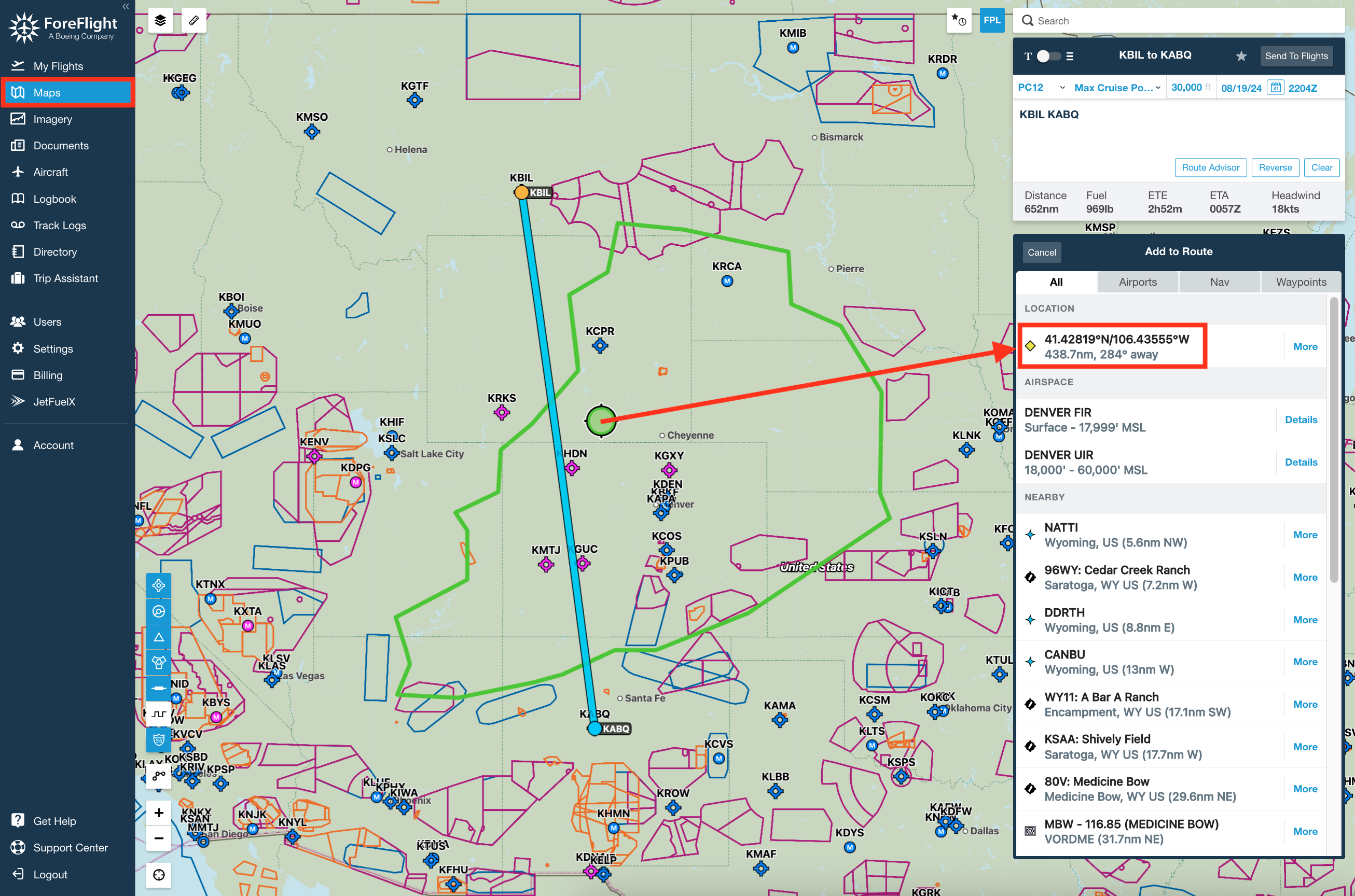Viewport: 1355px width, 896px height.
Task: Toggle waypoint triangles on map
Action: click(159, 637)
